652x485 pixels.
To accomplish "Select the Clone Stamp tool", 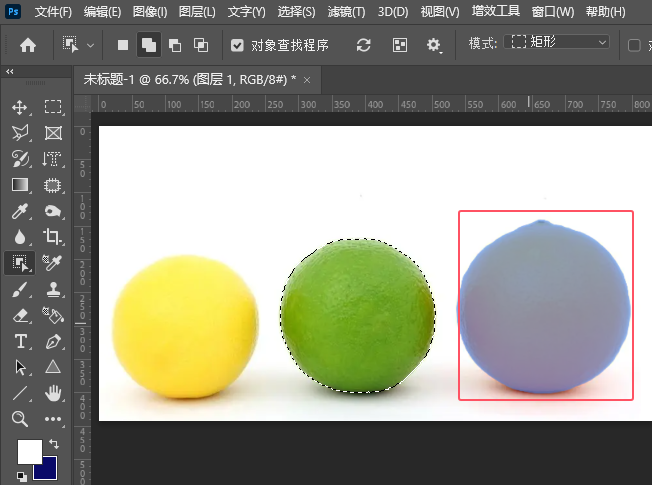I will click(53, 290).
